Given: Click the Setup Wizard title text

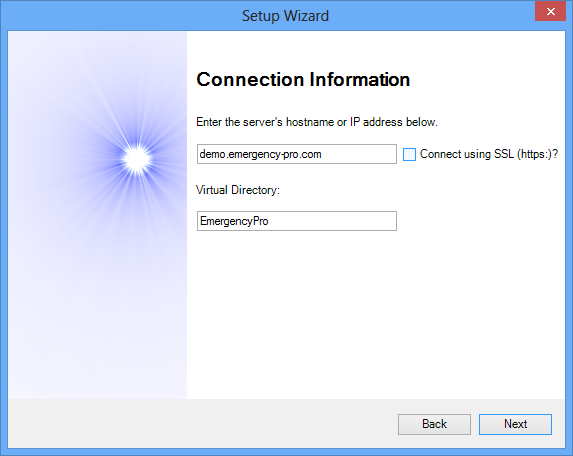Looking at the screenshot, I should click(x=285, y=16).
